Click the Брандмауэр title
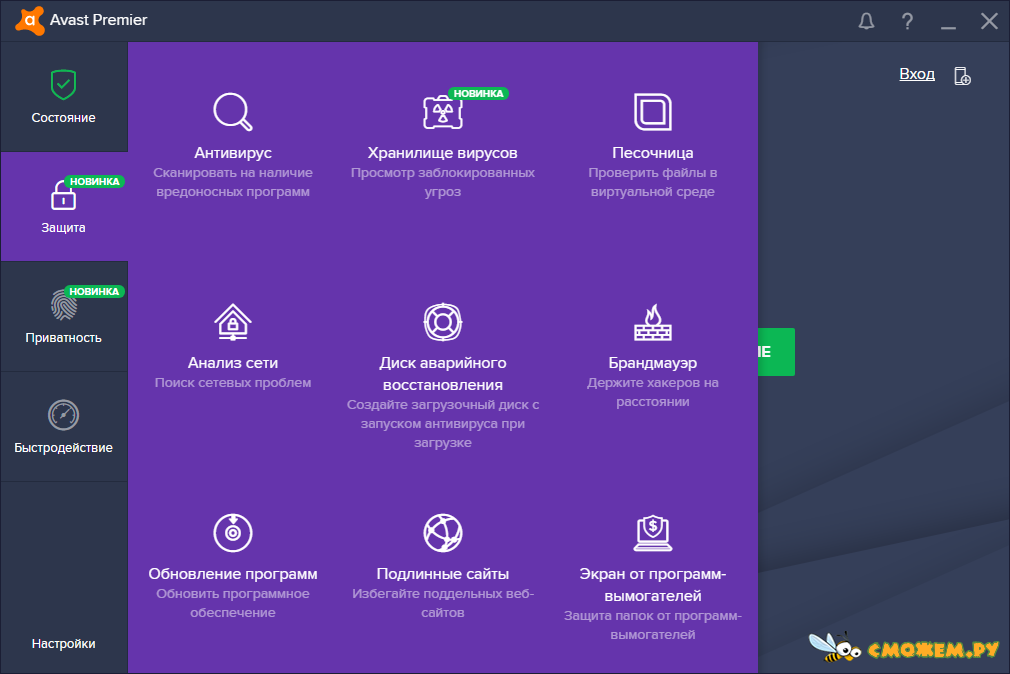1010x674 pixels. [x=653, y=363]
